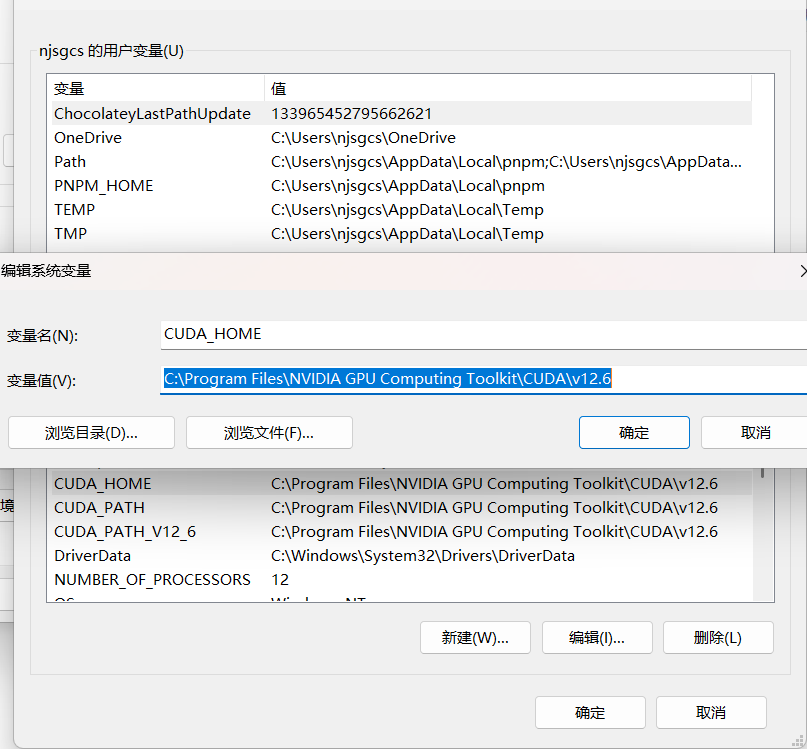
Task: Click the 变量值 field with CUDA v12.6 path
Action: [484, 379]
